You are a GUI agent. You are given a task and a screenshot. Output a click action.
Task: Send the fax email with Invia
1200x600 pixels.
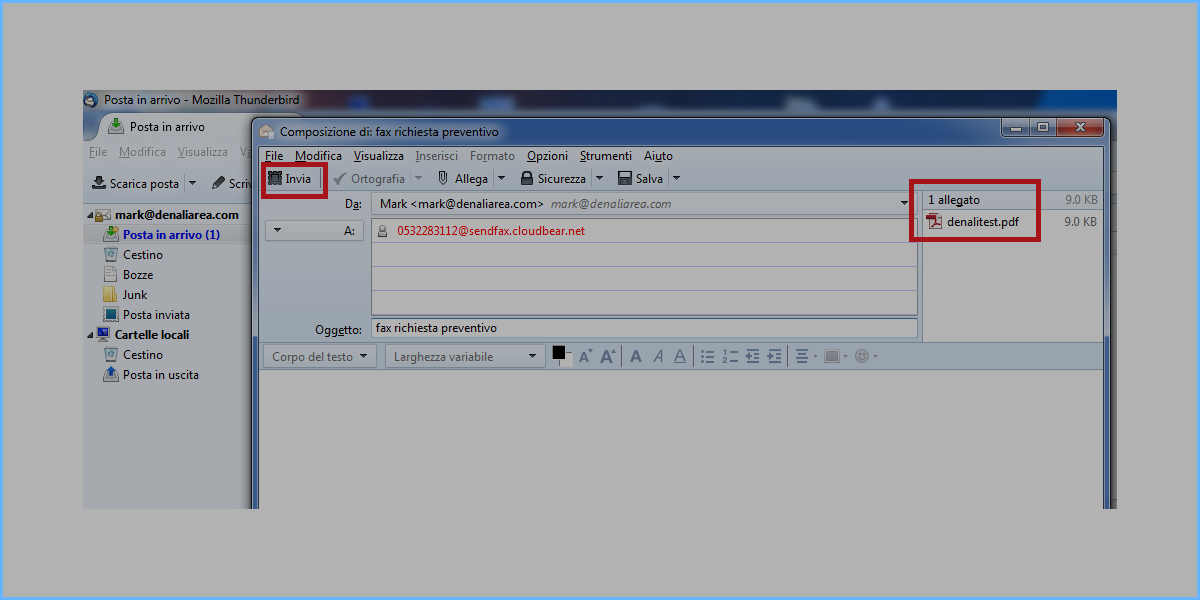point(291,179)
